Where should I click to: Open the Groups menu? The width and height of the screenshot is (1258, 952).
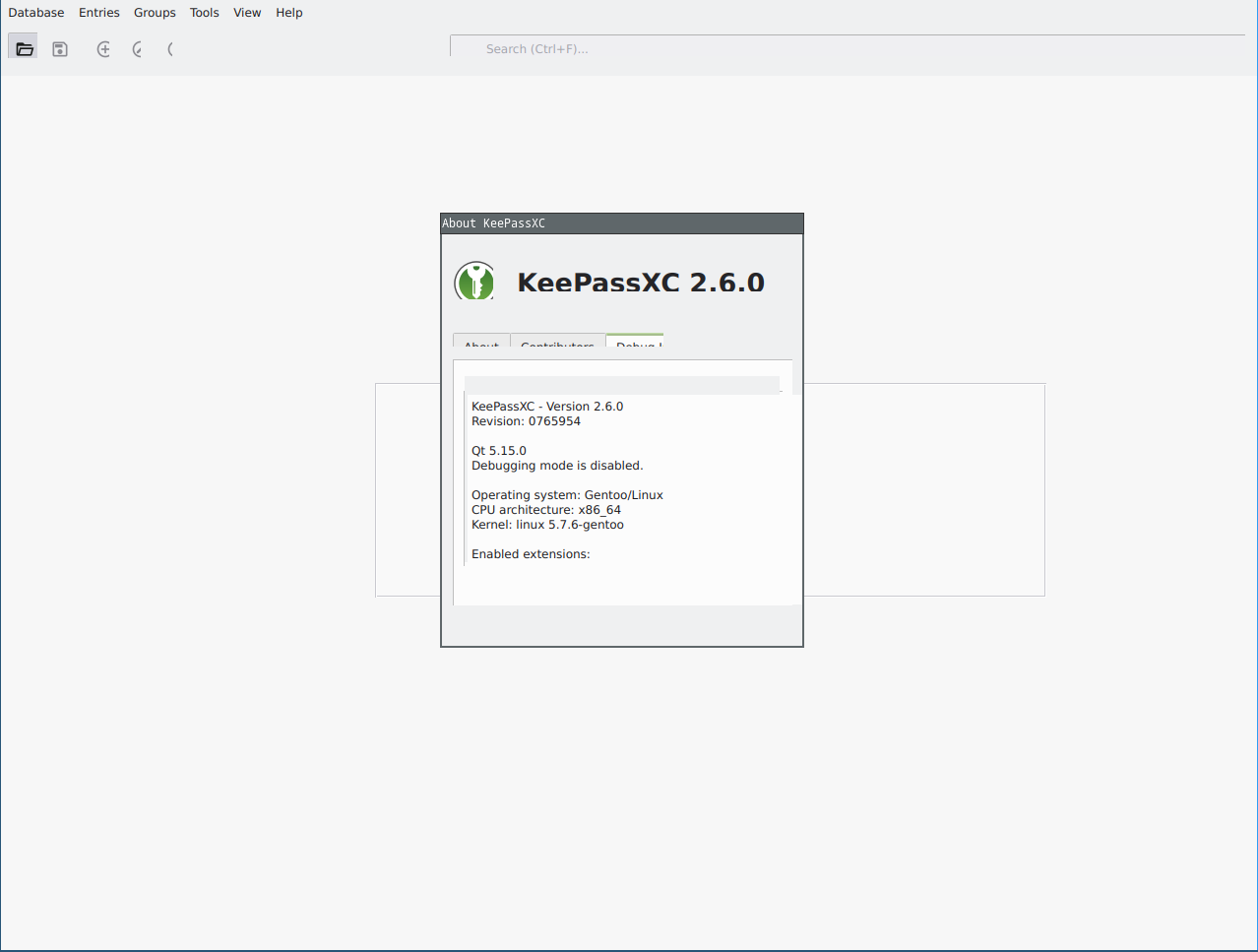point(154,12)
